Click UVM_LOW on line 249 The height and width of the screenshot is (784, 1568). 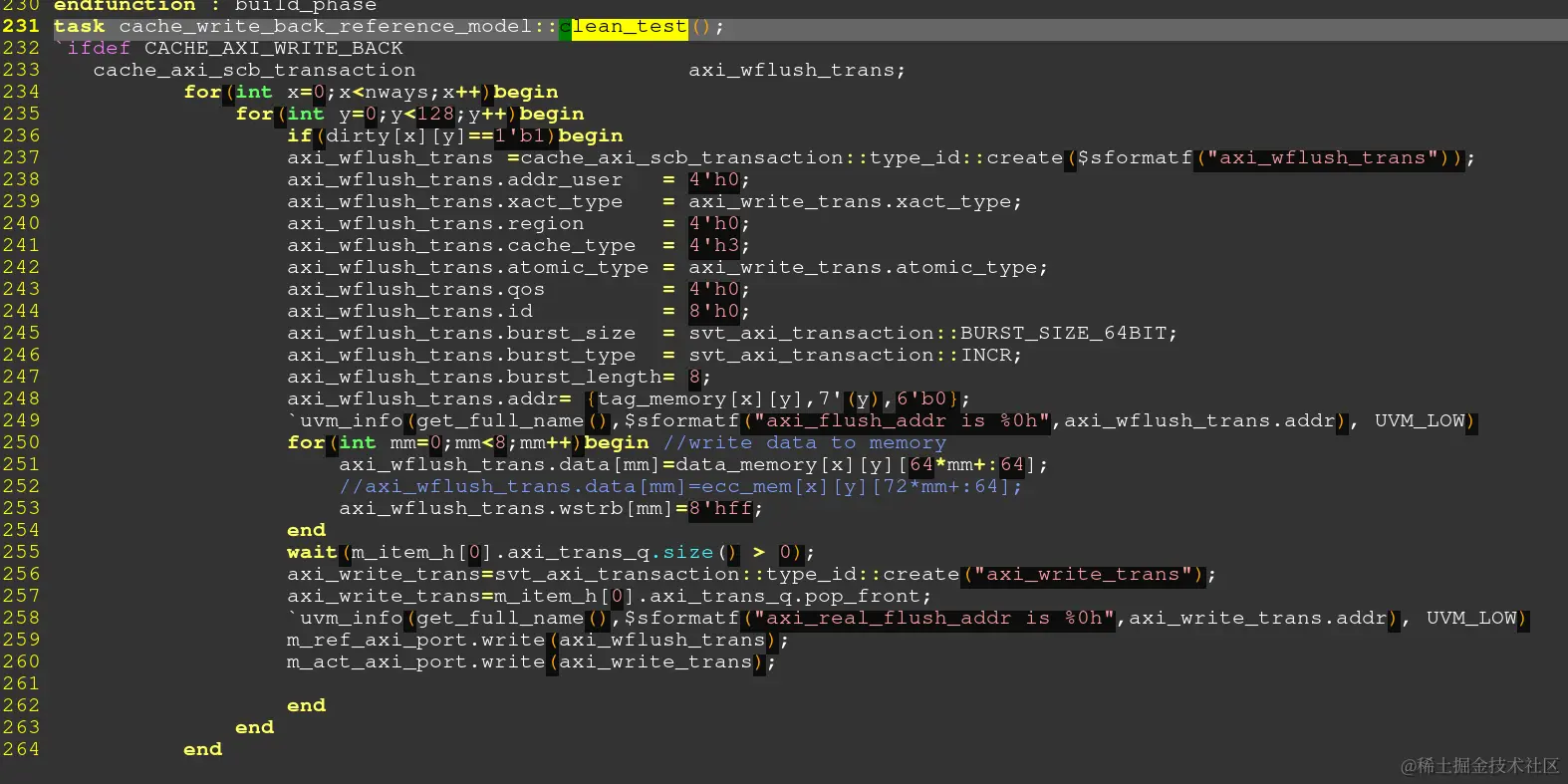1420,420
